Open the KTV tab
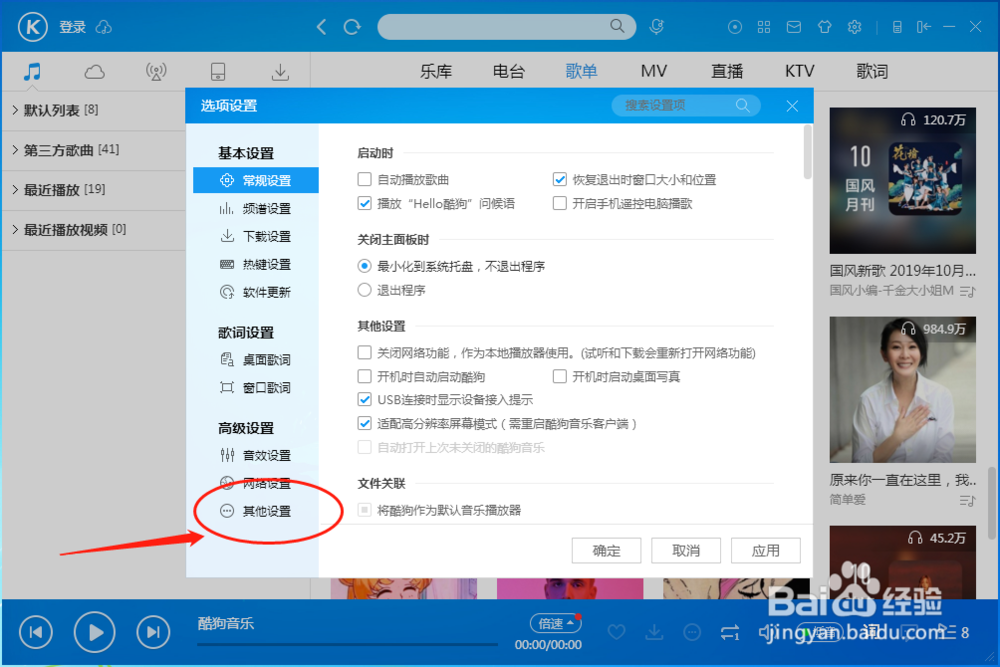The width and height of the screenshot is (1000, 667). 800,71
